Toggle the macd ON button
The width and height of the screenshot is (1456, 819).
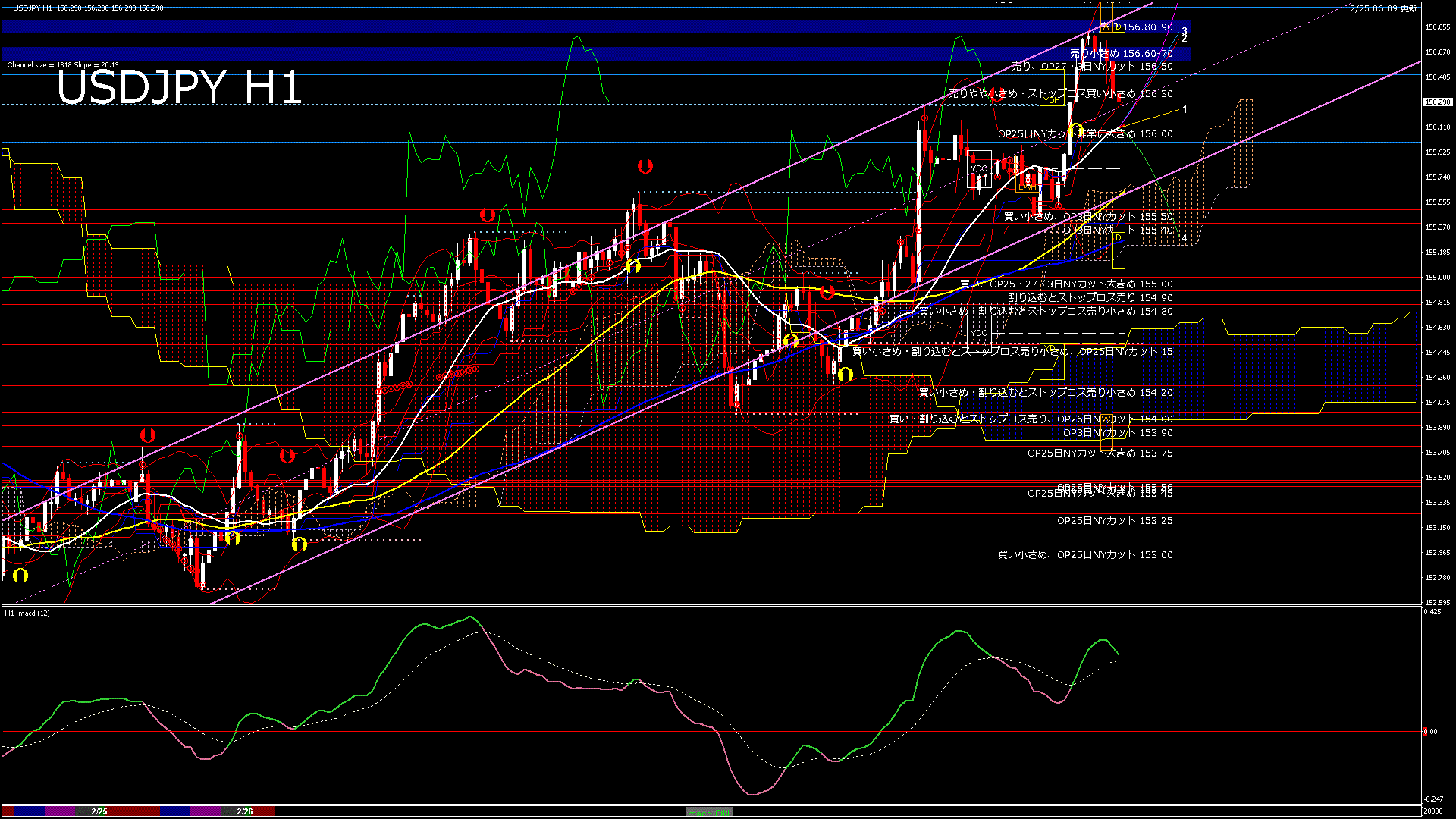(x=709, y=812)
